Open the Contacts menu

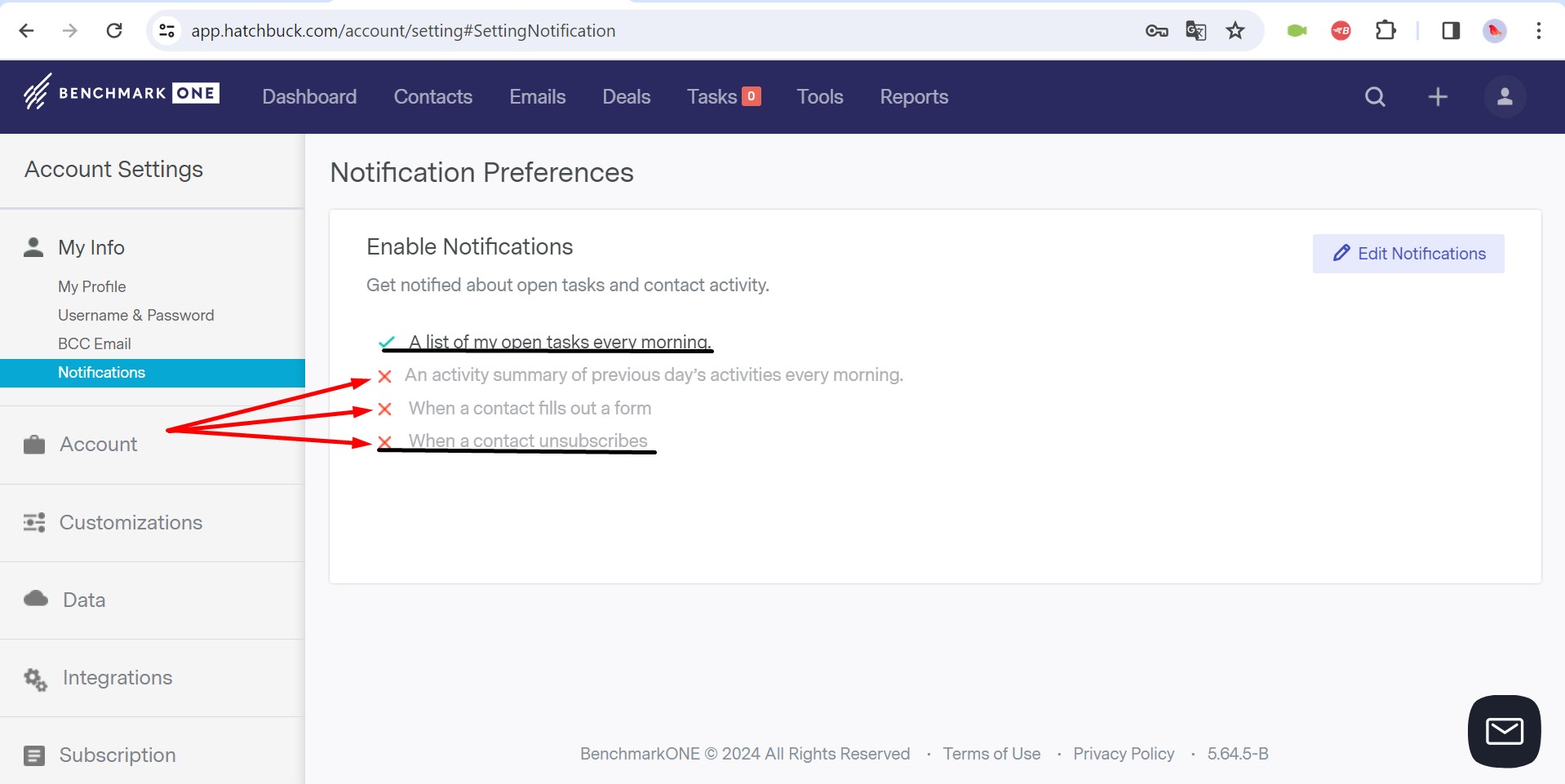(433, 97)
